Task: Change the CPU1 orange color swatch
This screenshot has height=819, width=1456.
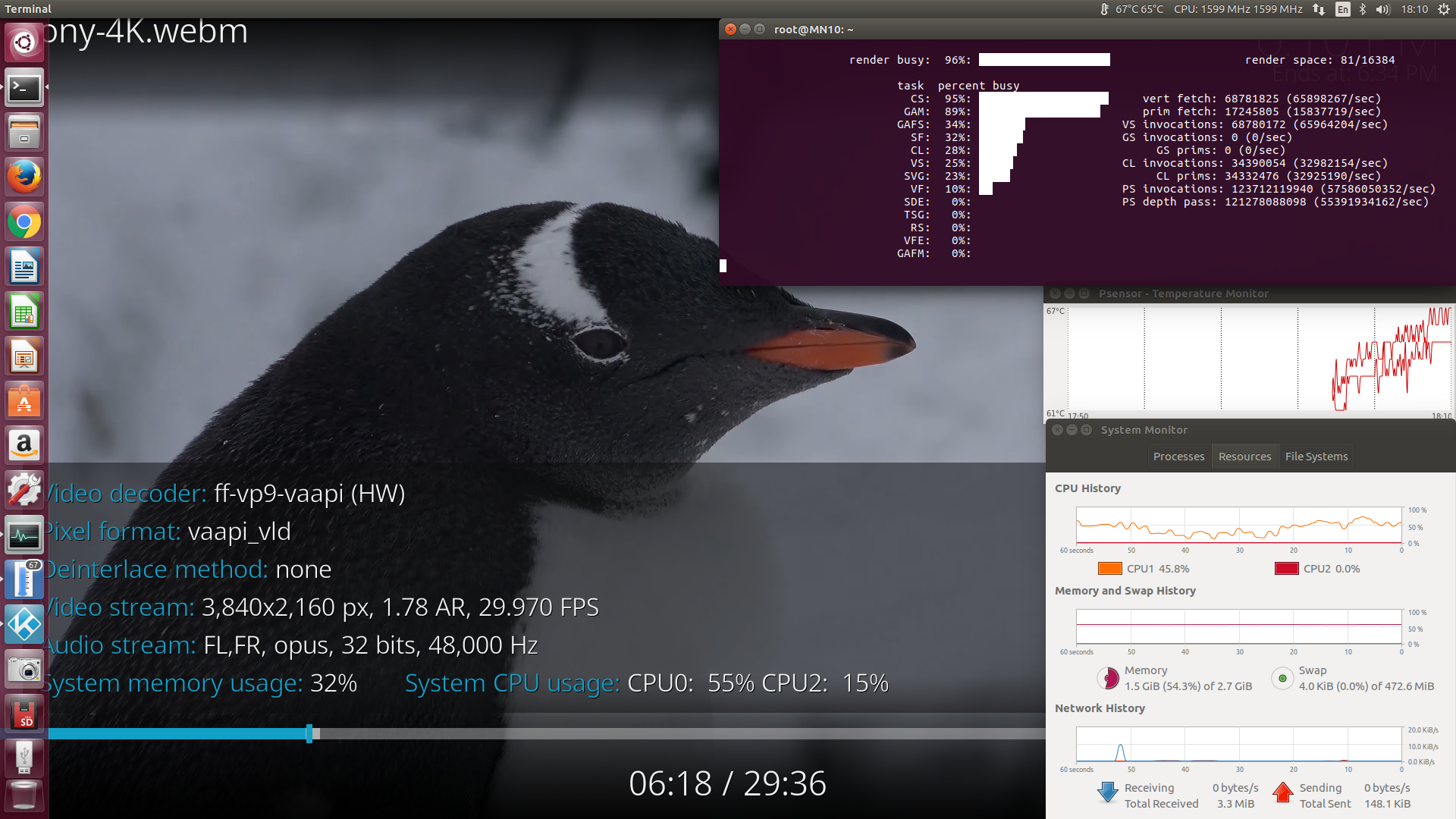Action: pyautogui.click(x=1109, y=569)
